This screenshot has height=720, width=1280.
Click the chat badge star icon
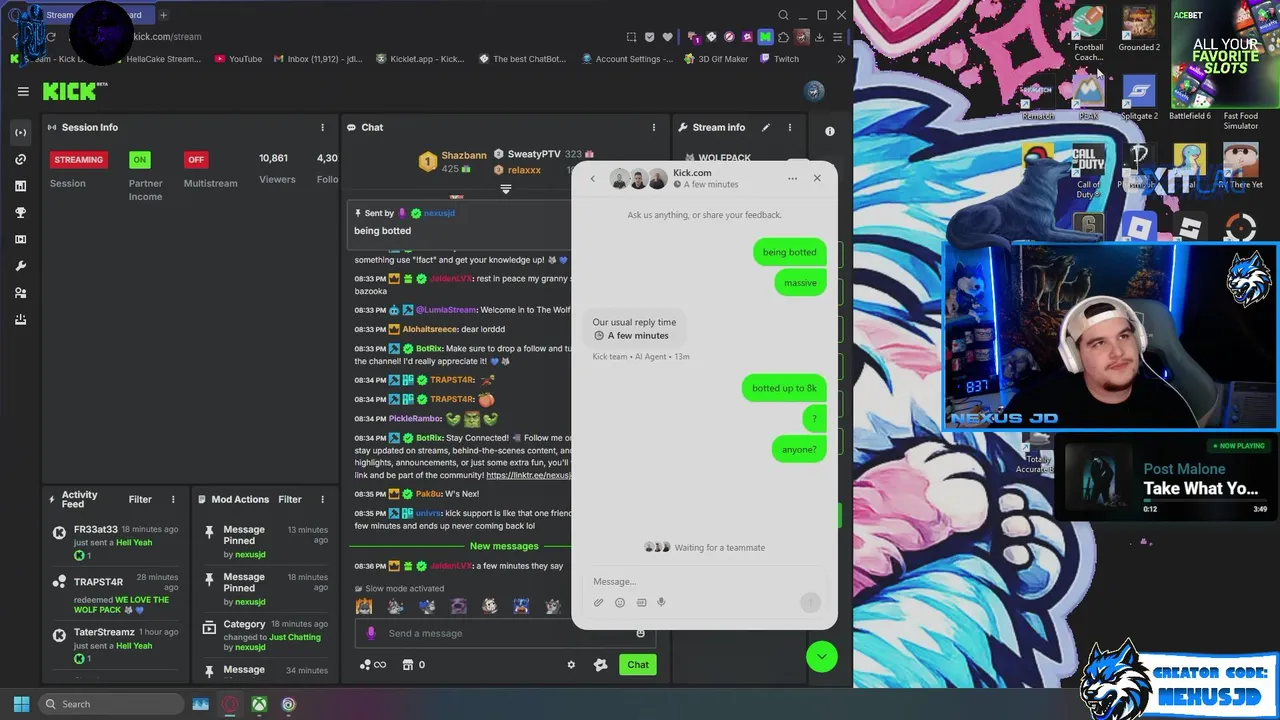tap(600, 665)
